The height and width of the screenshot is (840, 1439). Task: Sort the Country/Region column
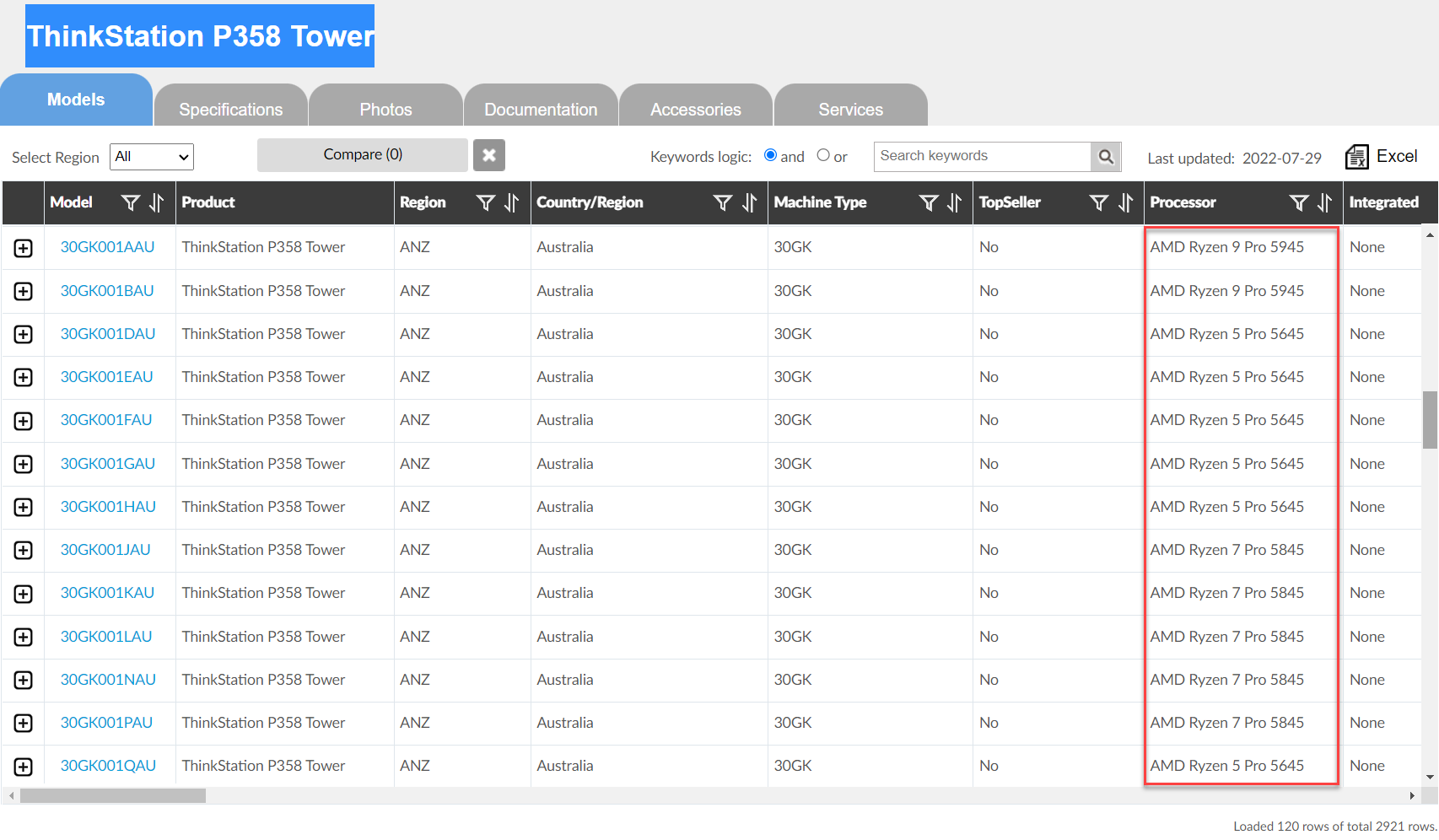click(x=749, y=203)
